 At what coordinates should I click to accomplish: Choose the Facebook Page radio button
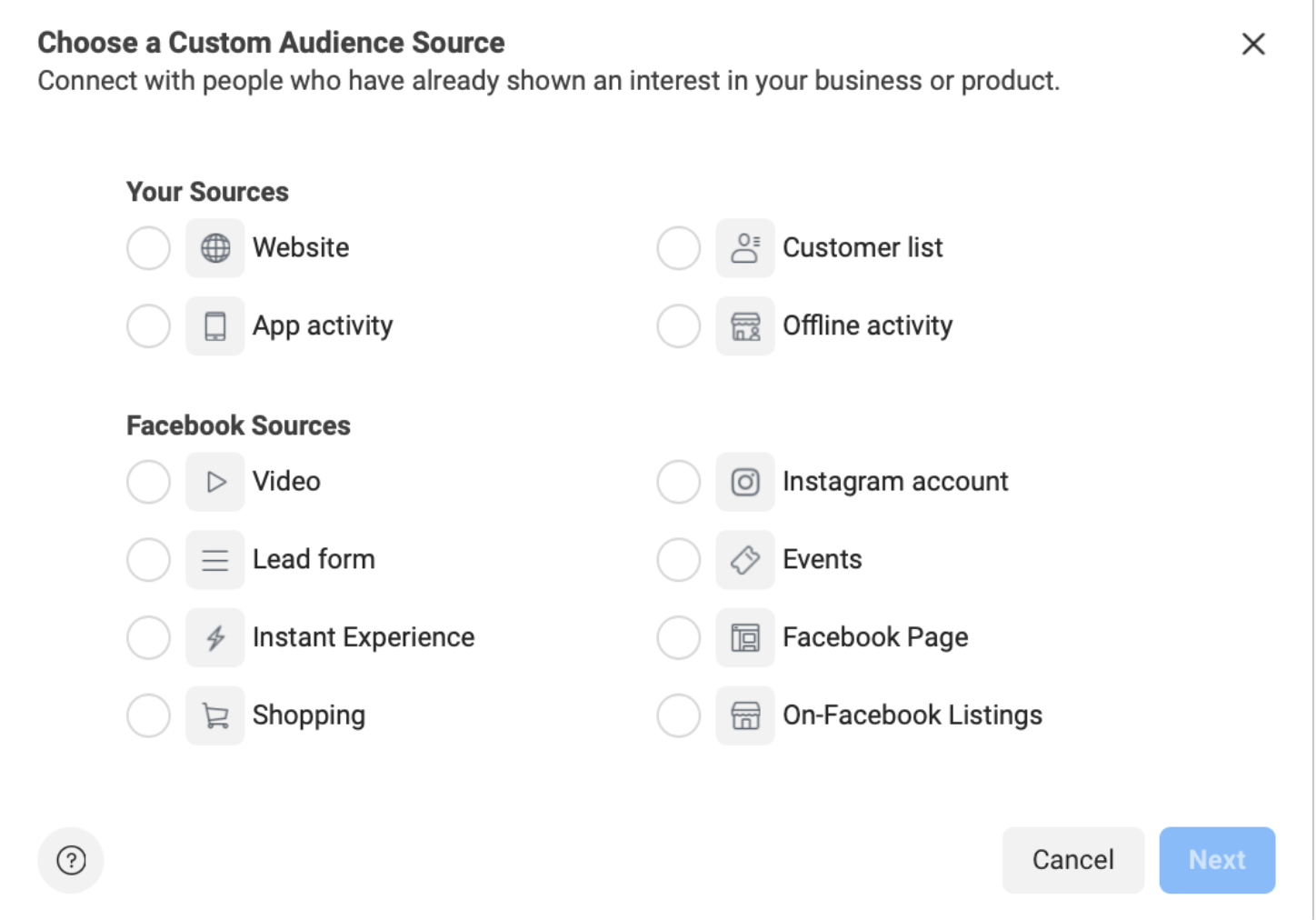coord(678,638)
